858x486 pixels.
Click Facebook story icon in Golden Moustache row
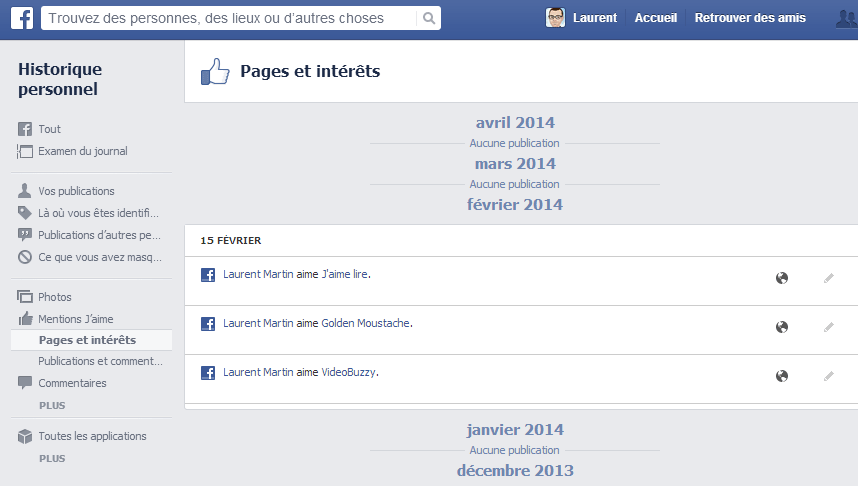(x=208, y=323)
